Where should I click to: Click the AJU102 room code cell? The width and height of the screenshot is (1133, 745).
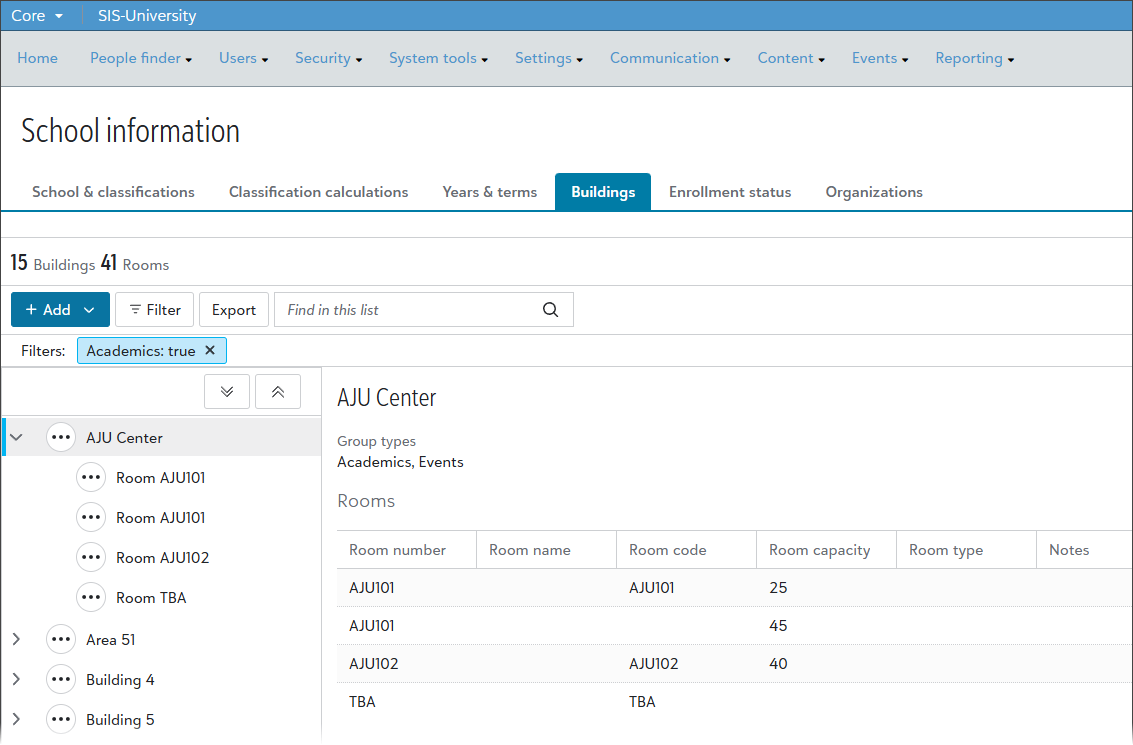[x=654, y=664]
